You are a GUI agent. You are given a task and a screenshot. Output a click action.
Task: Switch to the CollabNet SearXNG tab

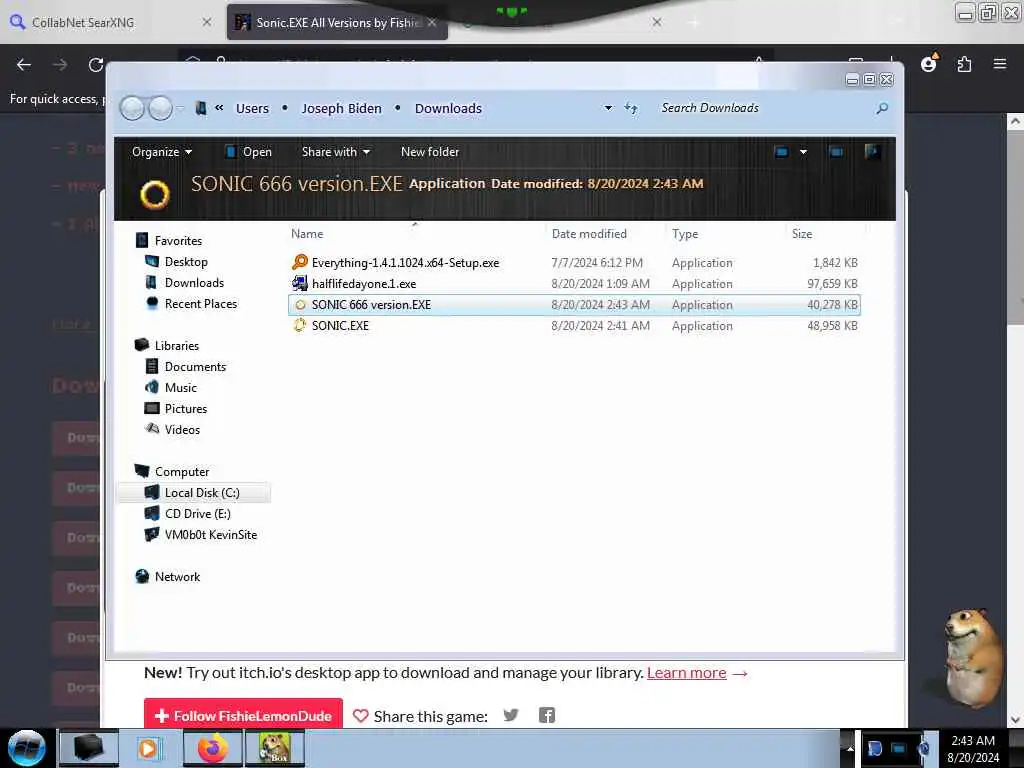tap(111, 22)
